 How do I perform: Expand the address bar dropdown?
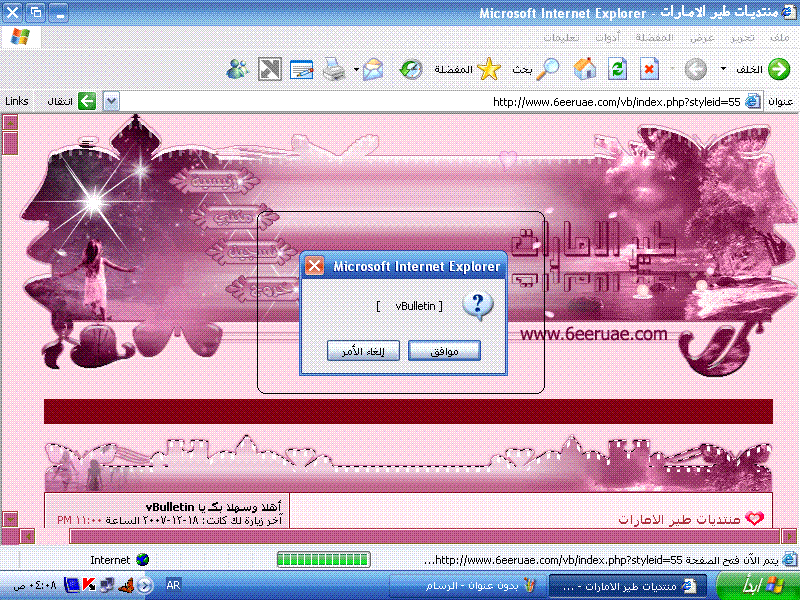pyautogui.click(x=111, y=101)
